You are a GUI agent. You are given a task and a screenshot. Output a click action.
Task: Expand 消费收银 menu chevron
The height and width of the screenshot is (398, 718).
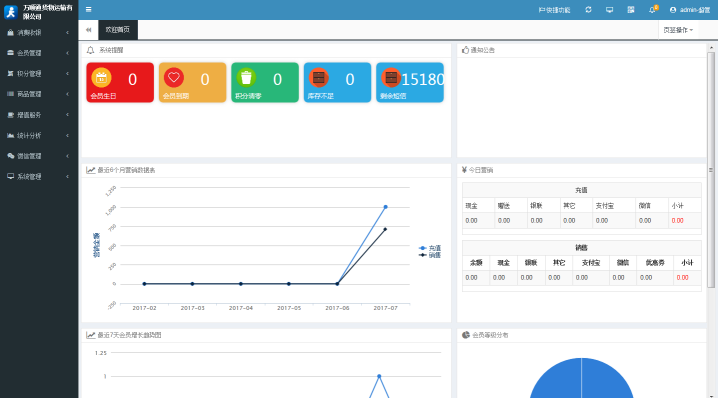click(x=67, y=33)
